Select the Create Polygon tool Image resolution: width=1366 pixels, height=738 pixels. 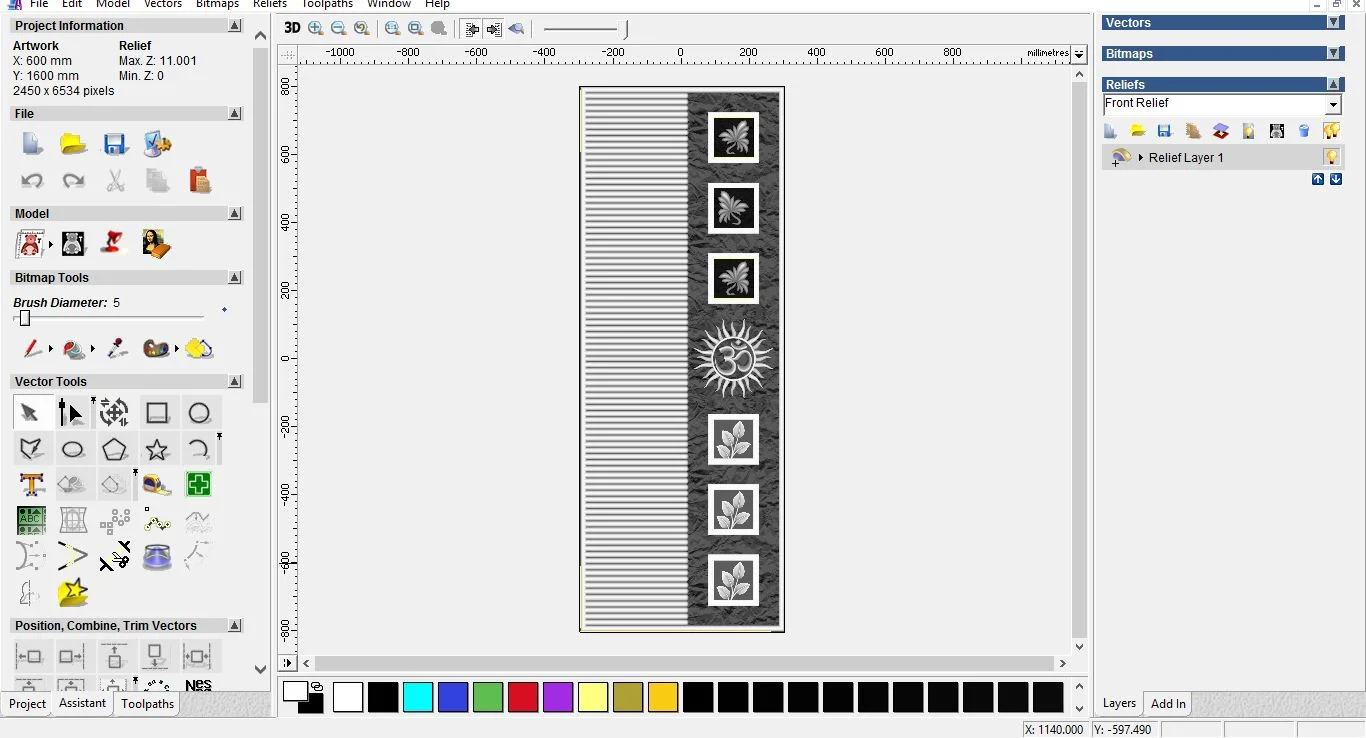[x=115, y=449]
